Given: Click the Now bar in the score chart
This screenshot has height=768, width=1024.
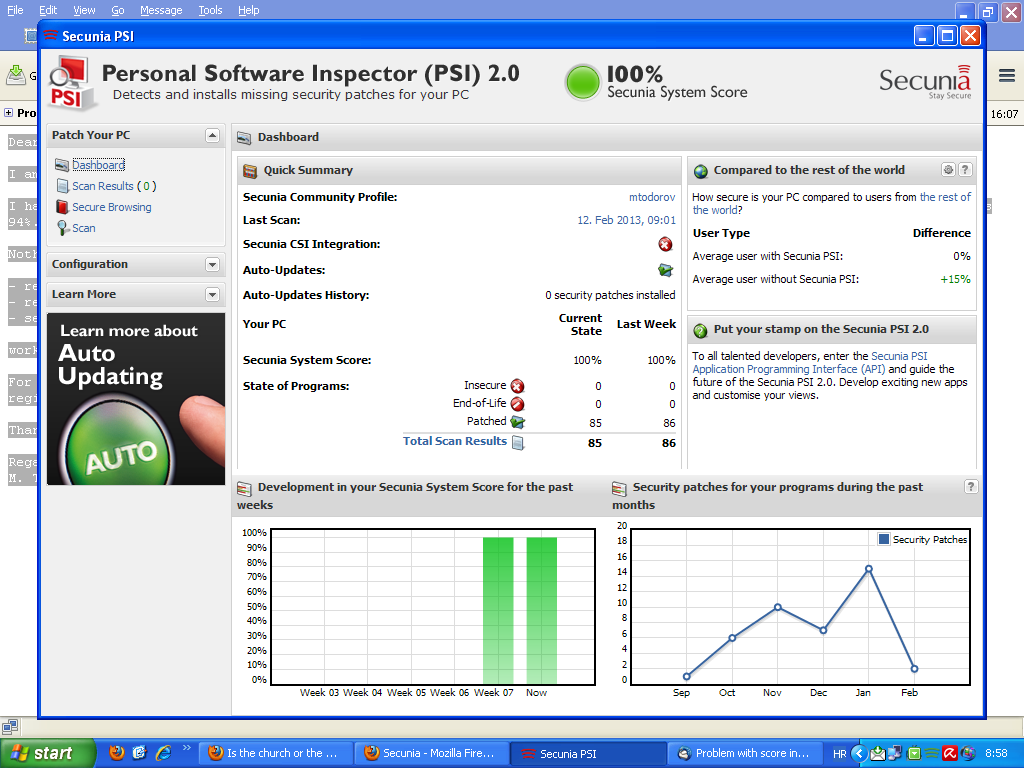Looking at the screenshot, I should 541,611.
